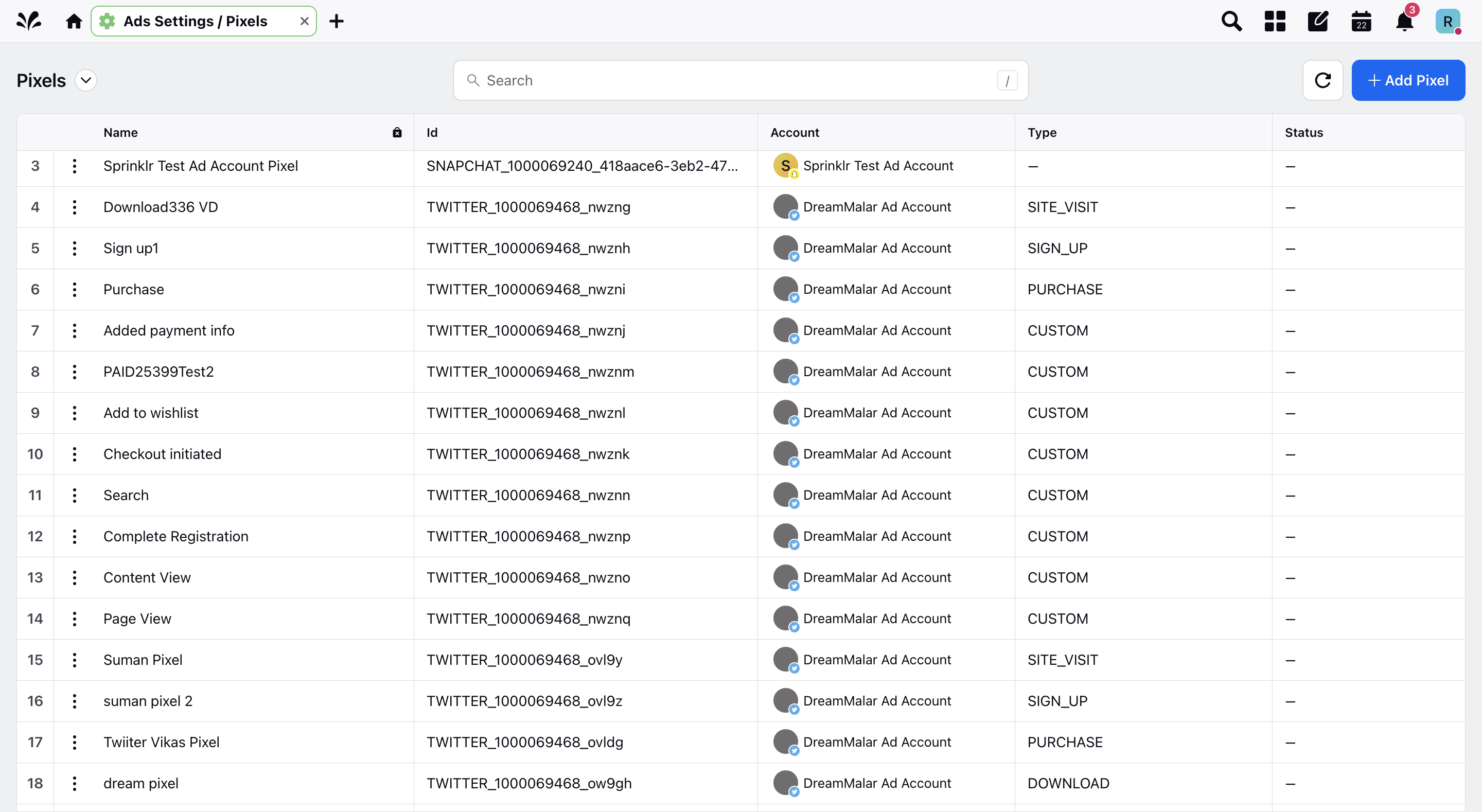Click the DreamMalar Ad Account for row 4
This screenshot has height=812, width=1482.
coord(878,206)
